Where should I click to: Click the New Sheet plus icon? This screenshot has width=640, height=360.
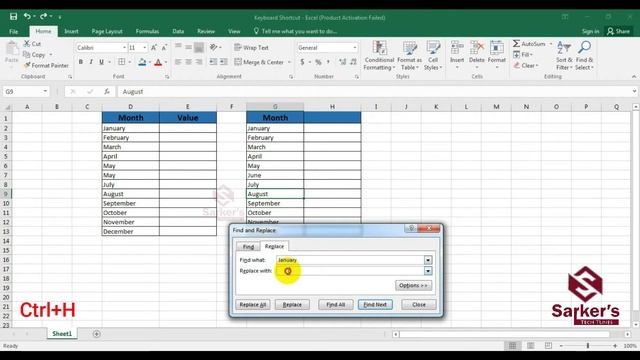(x=96, y=334)
